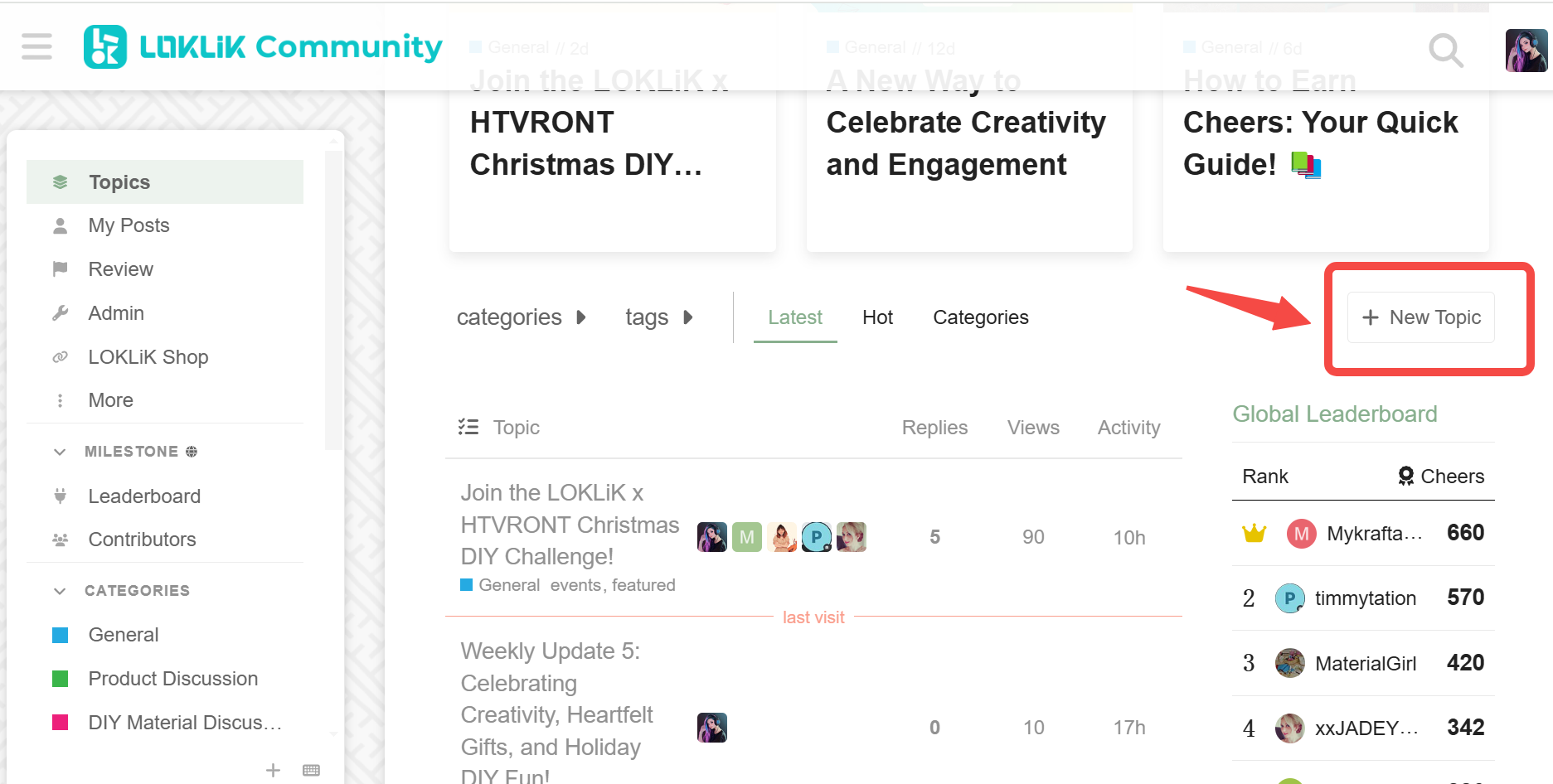
Task: Click timmytation username in leaderboard
Action: (1366, 598)
